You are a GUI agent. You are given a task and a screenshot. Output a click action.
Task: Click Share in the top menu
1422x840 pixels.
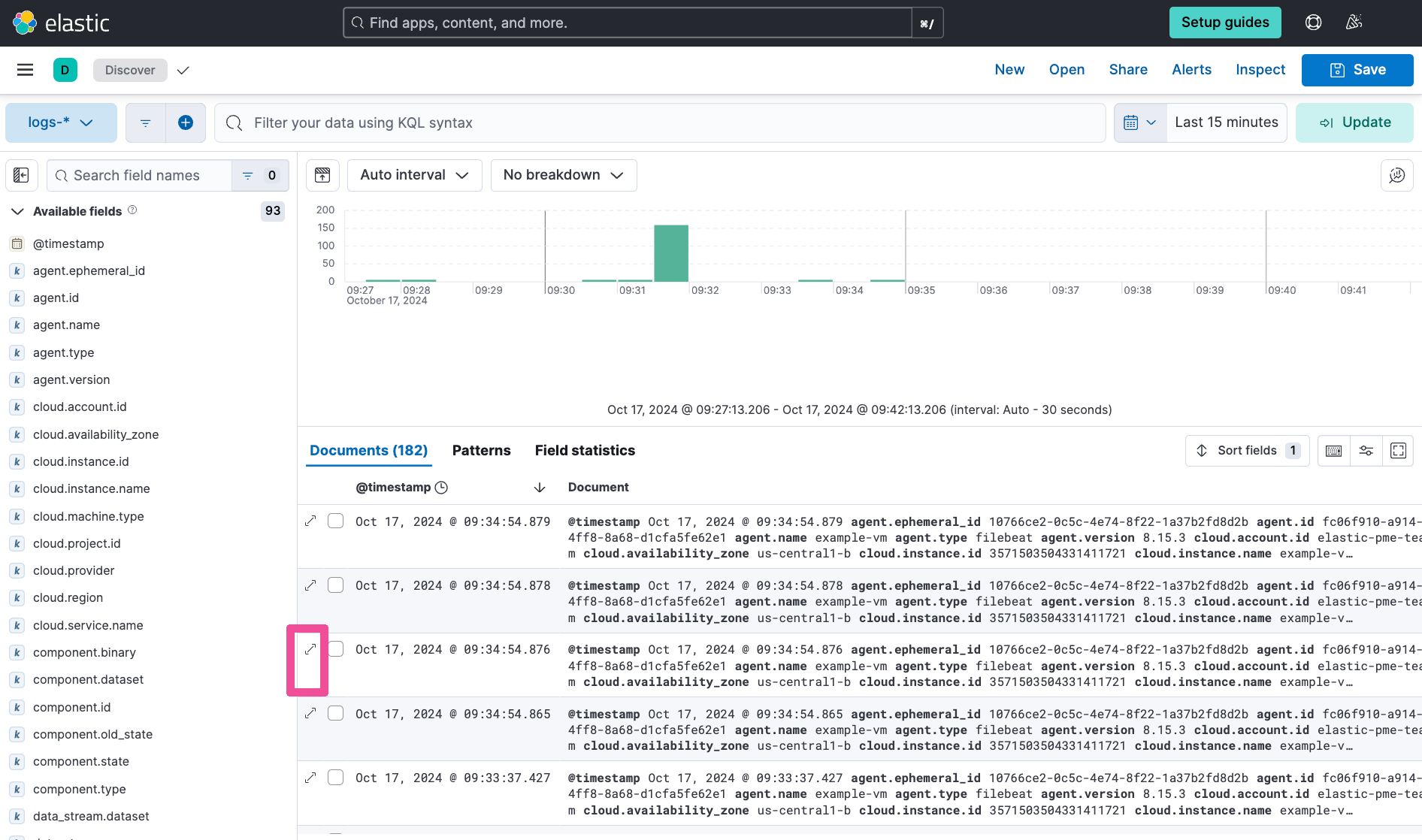pyautogui.click(x=1128, y=70)
